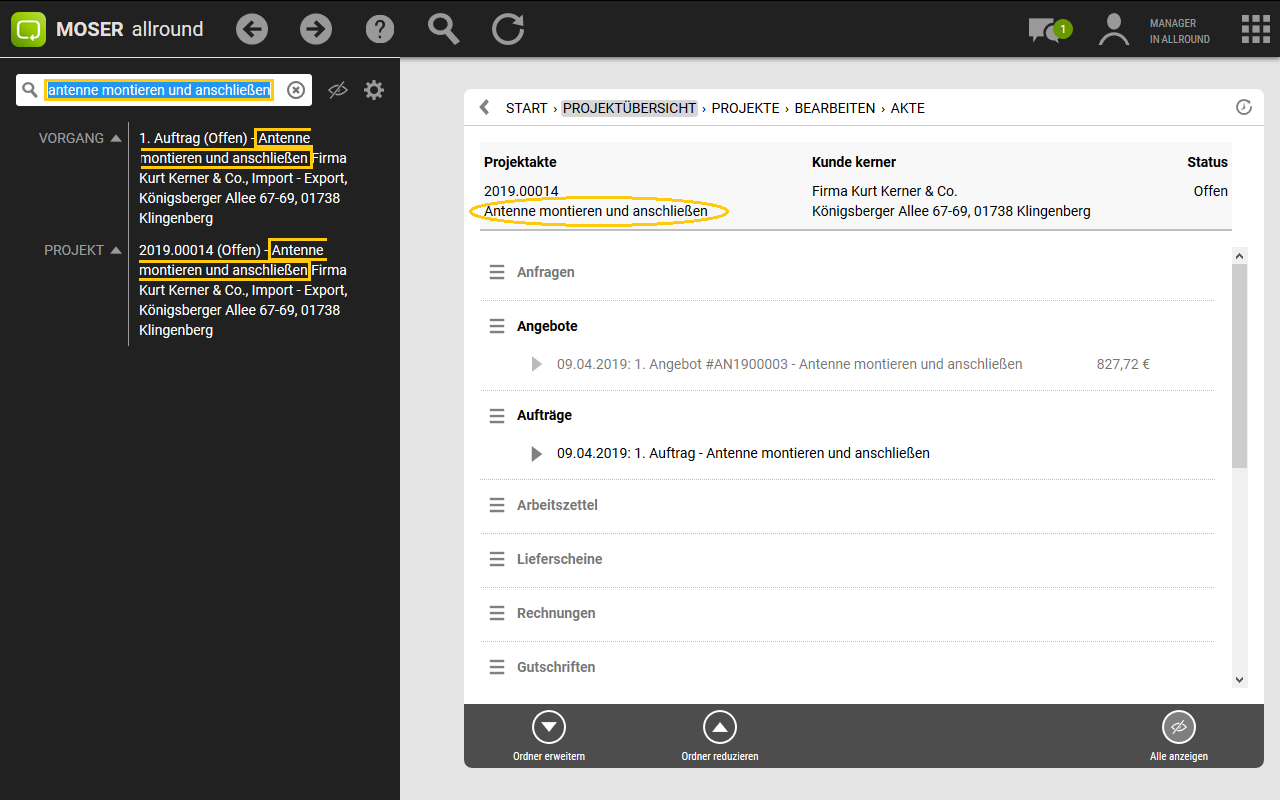1280x800 pixels.
Task: Open search settings gear icon
Action: click(374, 90)
